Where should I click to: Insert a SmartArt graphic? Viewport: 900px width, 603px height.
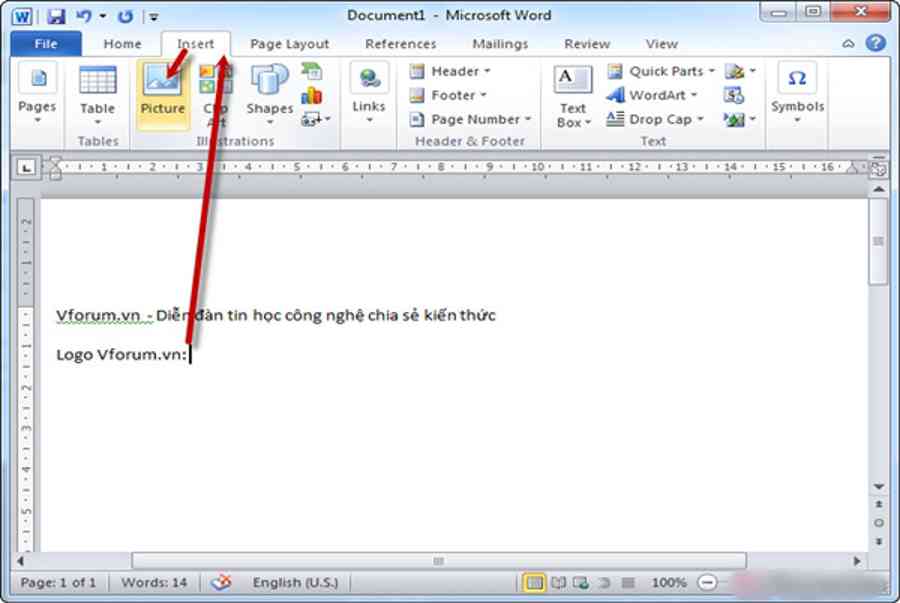pos(312,71)
